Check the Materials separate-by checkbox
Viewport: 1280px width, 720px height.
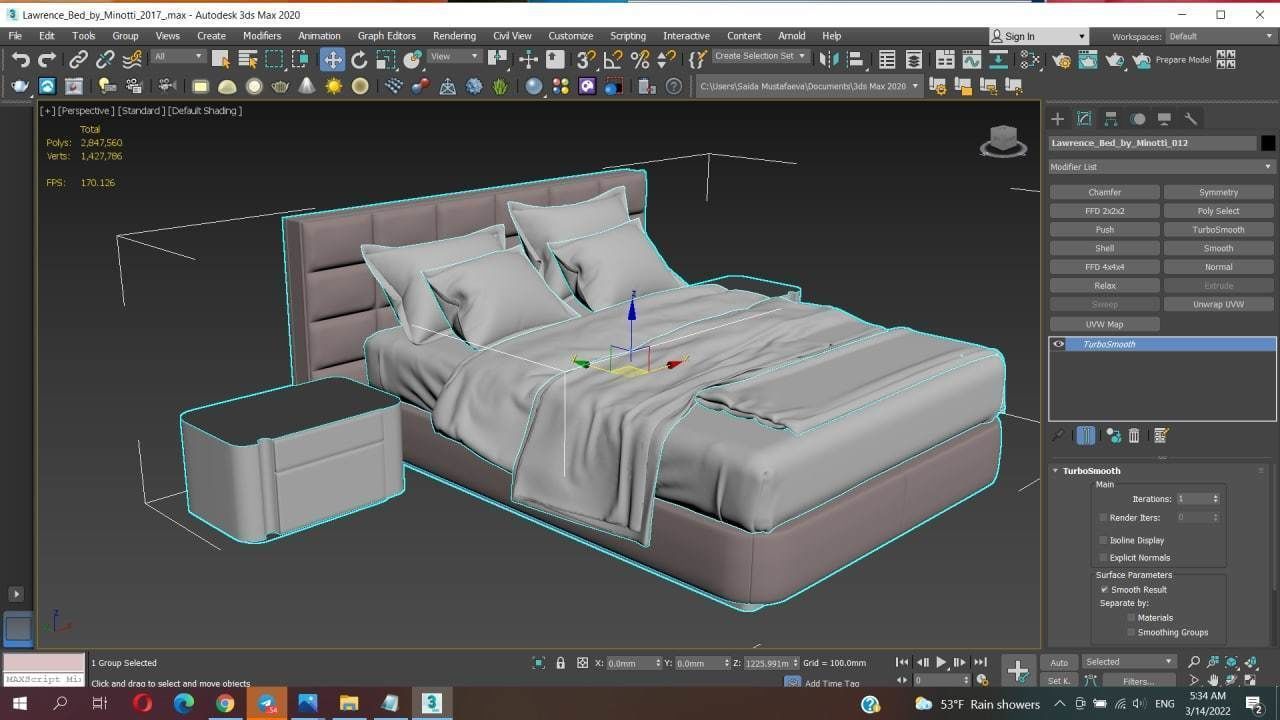point(1131,618)
